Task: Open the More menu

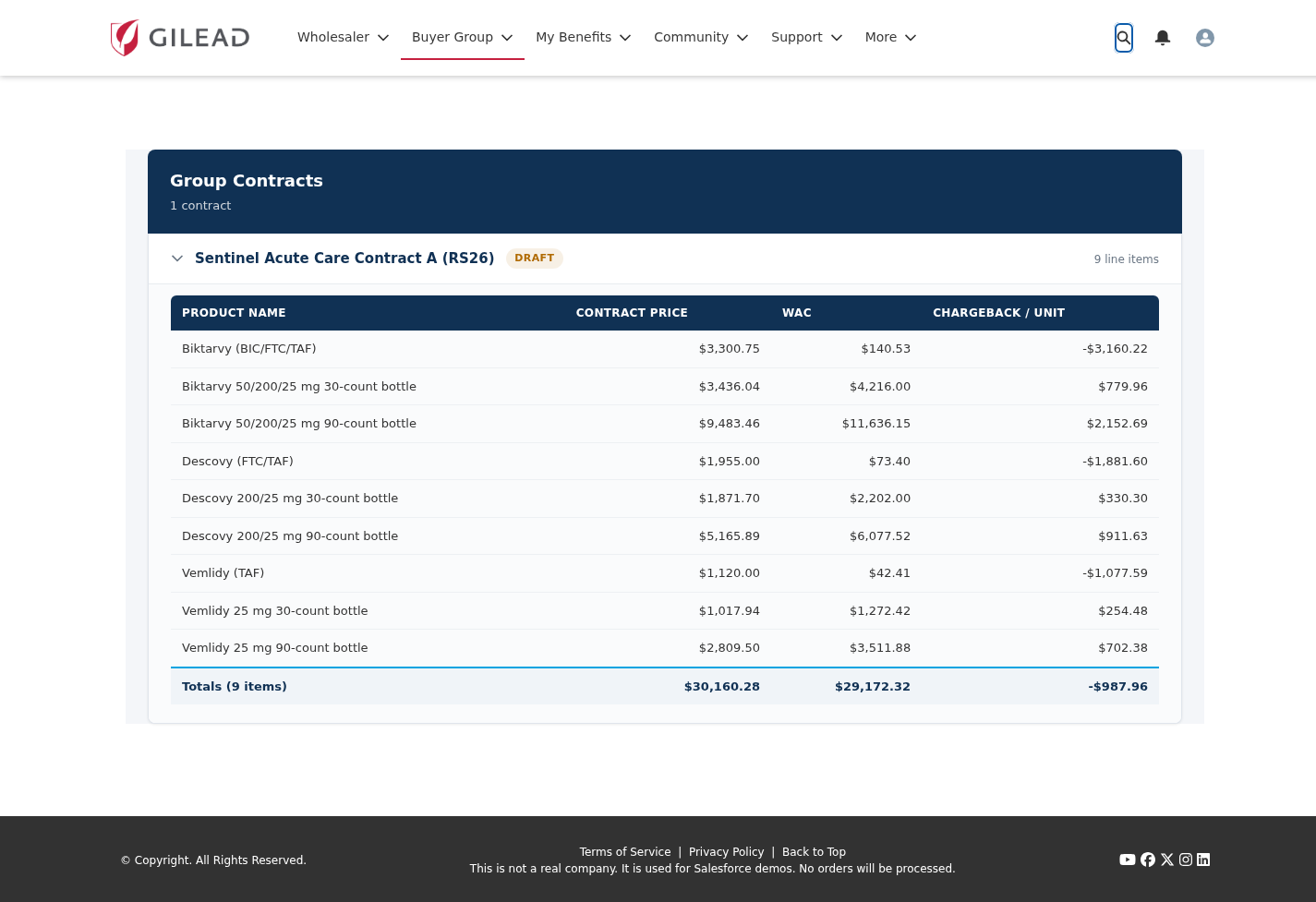Action: click(x=891, y=38)
